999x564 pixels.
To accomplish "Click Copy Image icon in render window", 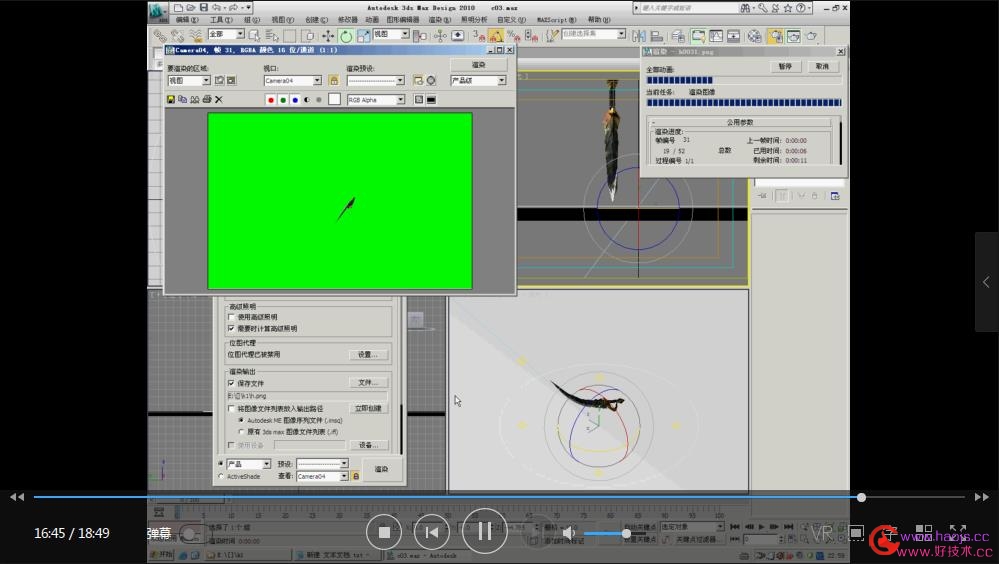I will pos(183,99).
